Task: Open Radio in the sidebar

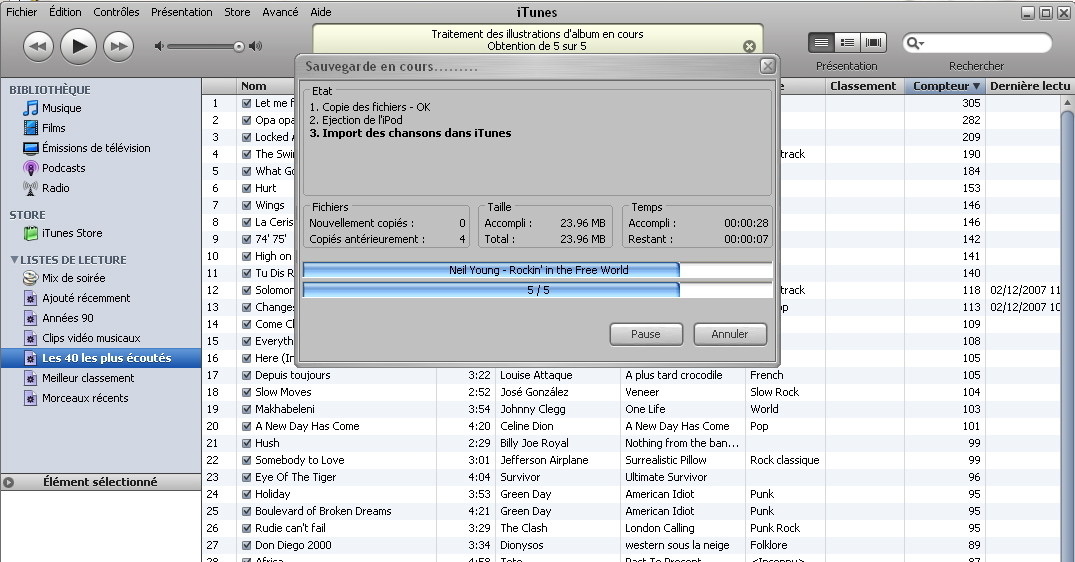Action: coord(56,187)
